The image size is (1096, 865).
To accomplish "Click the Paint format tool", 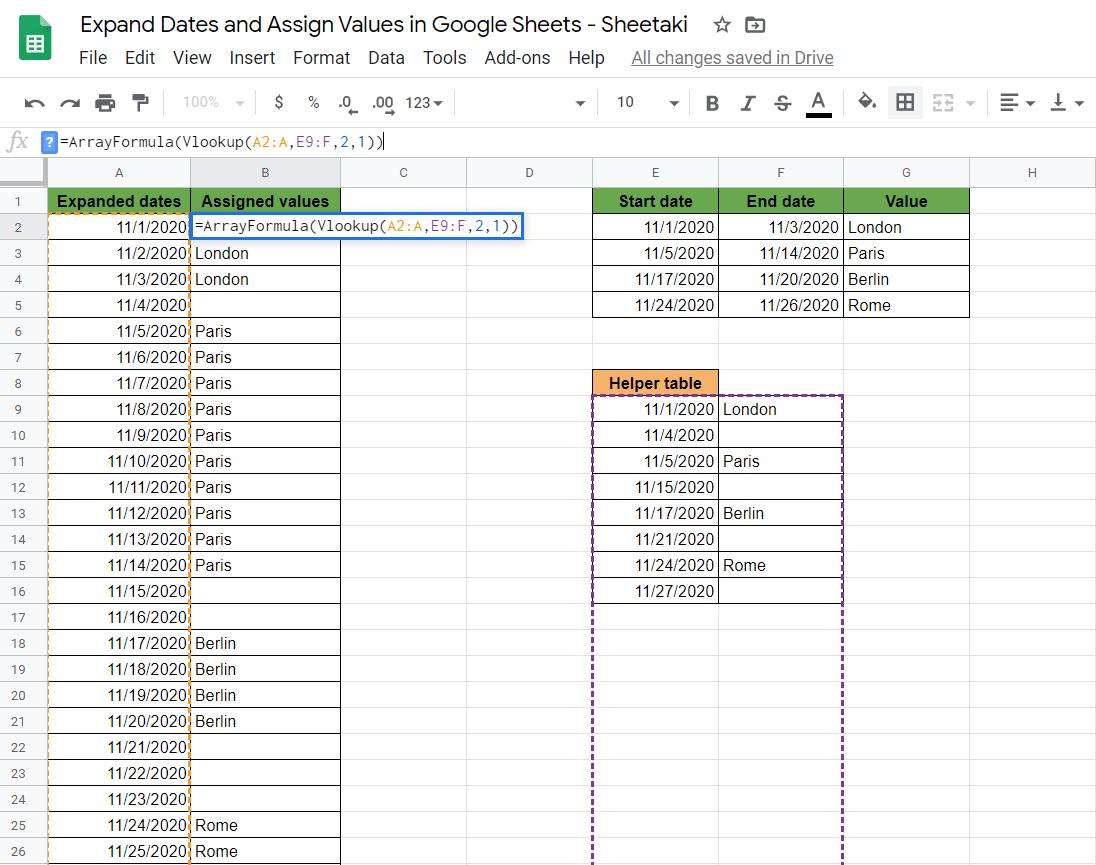I will click(139, 102).
